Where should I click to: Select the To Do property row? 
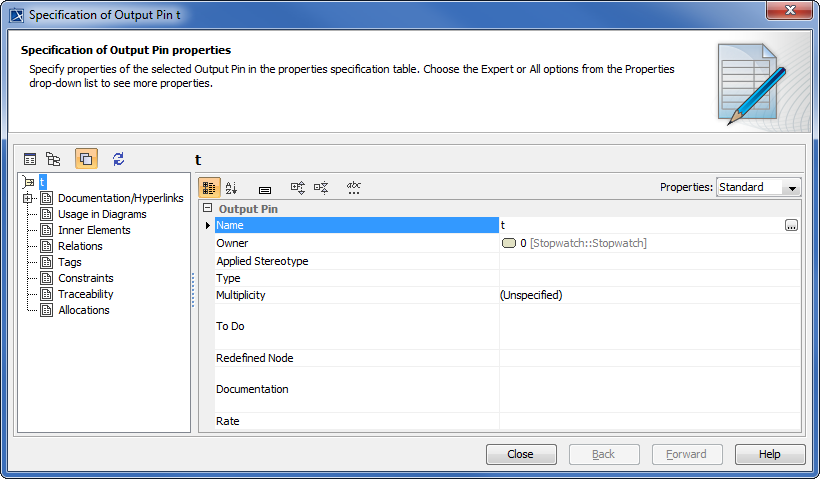tap(507, 326)
